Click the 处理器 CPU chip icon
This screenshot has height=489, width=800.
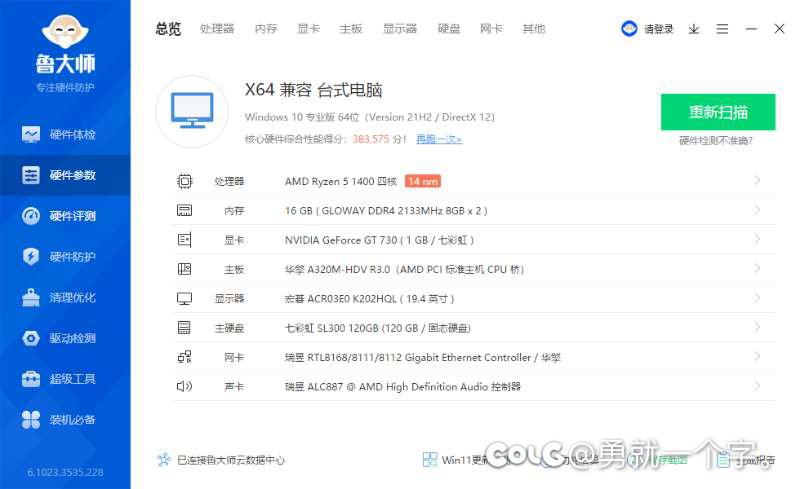185,181
